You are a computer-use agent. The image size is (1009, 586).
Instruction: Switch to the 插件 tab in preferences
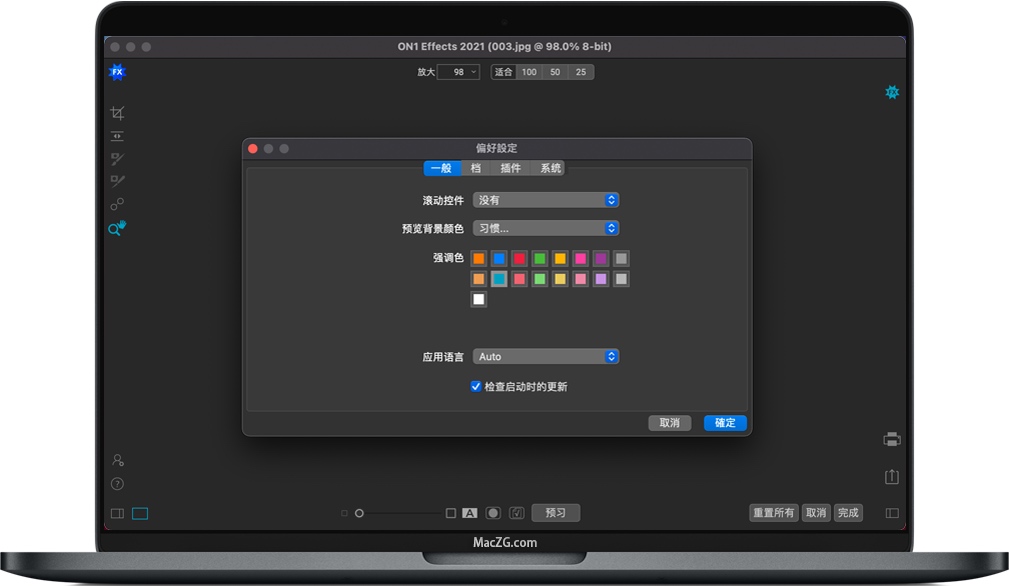[510, 168]
